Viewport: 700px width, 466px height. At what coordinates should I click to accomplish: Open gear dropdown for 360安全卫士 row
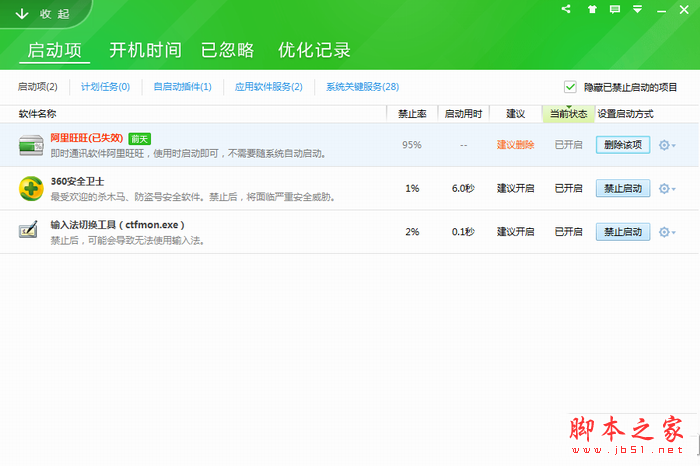point(667,189)
